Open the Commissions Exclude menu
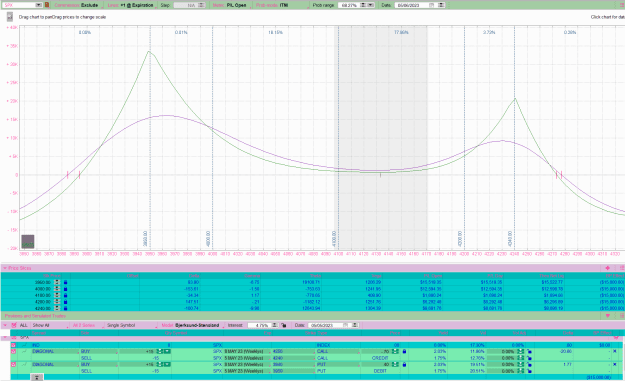The image size is (625, 381). (x=77, y=5)
